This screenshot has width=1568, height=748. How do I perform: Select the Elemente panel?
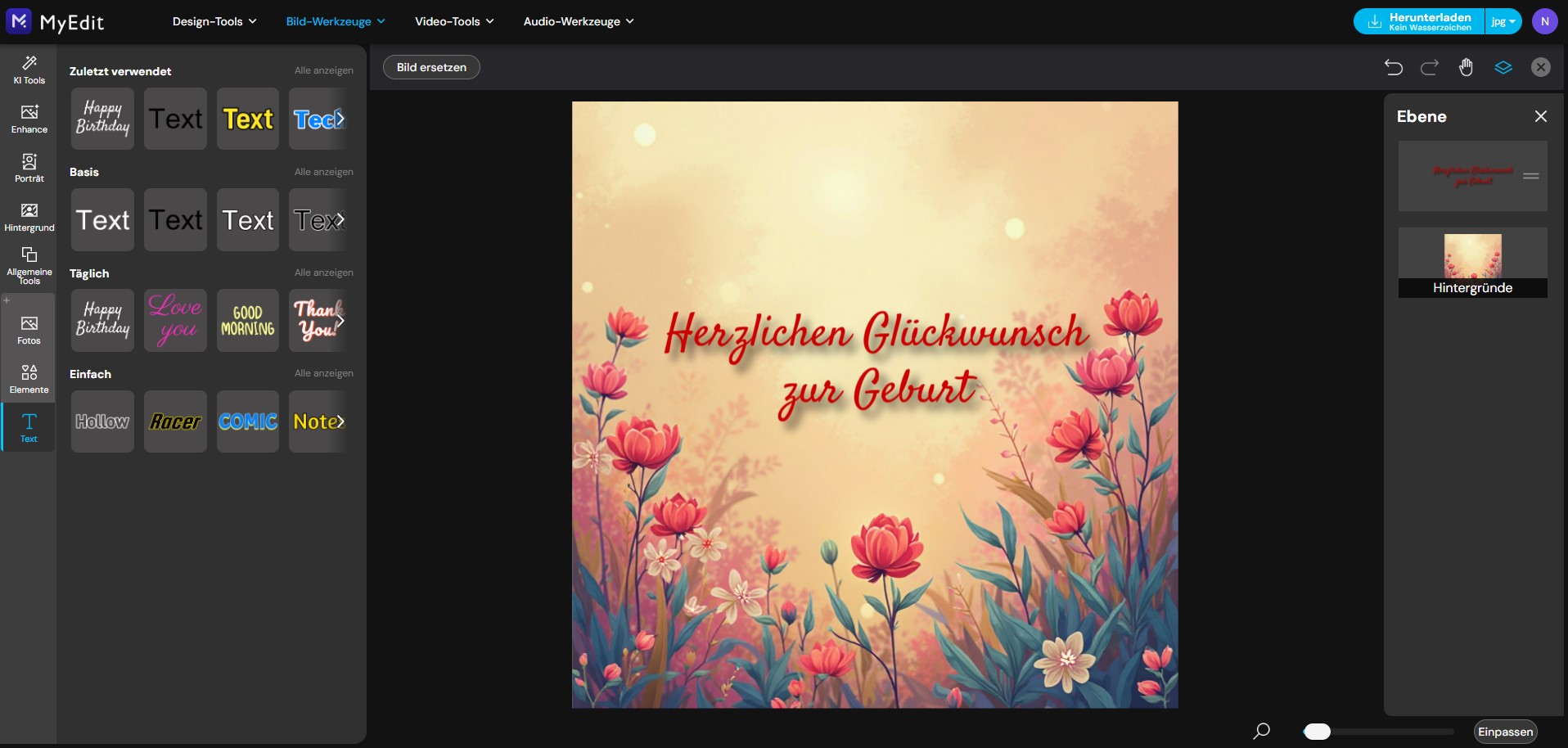[x=29, y=379]
